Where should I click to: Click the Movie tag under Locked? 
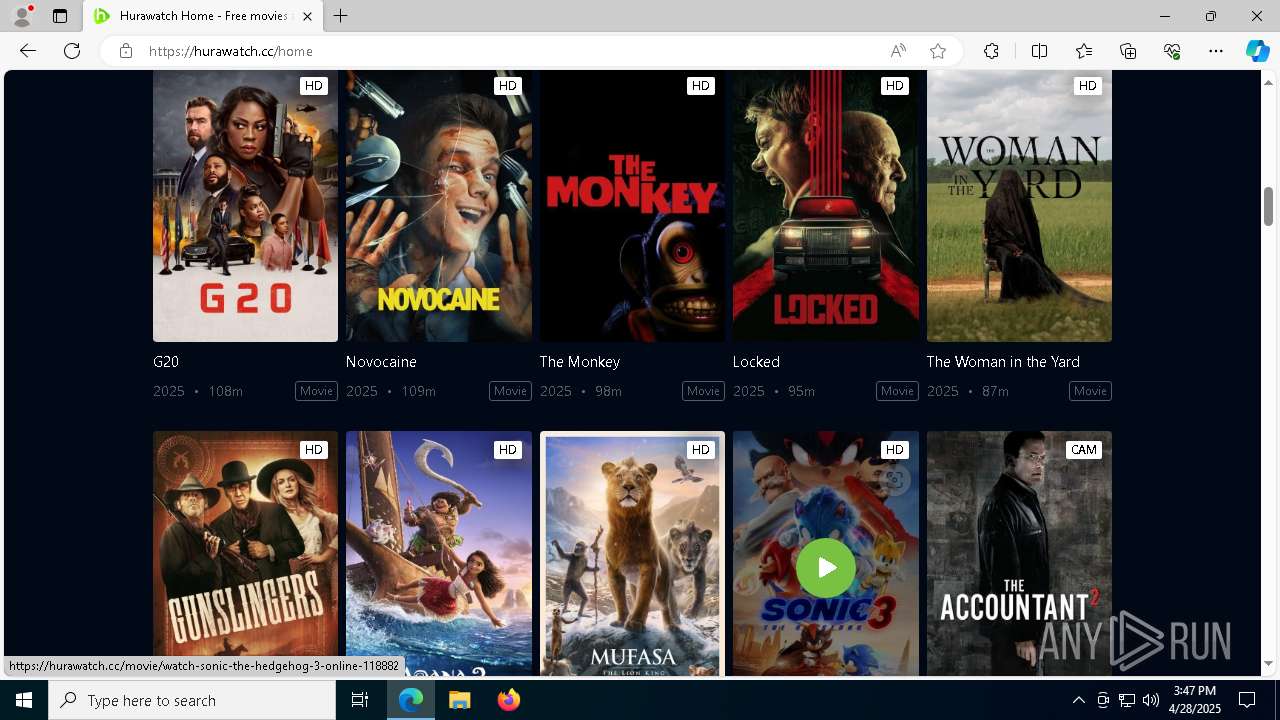pyautogui.click(x=897, y=391)
